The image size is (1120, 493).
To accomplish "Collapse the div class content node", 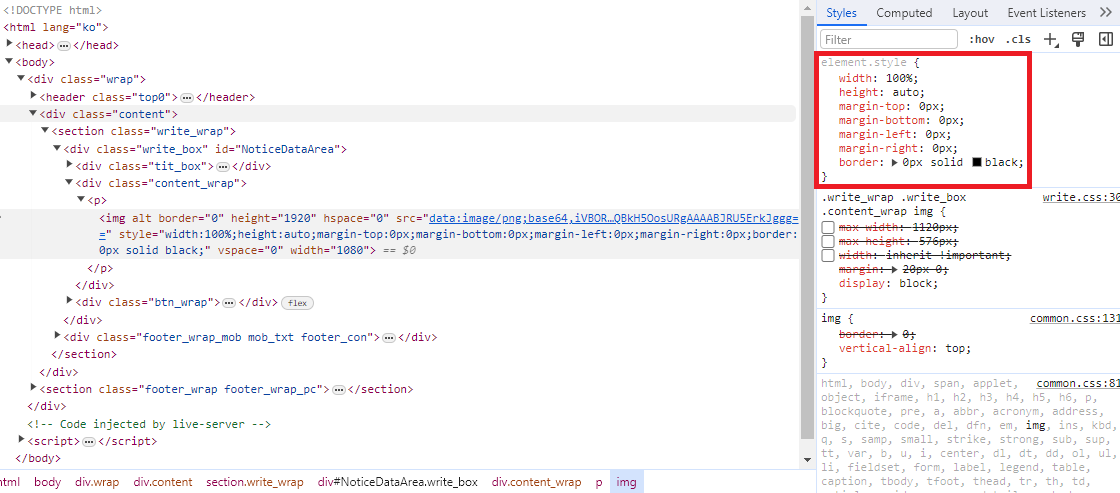I will pos(33,114).
